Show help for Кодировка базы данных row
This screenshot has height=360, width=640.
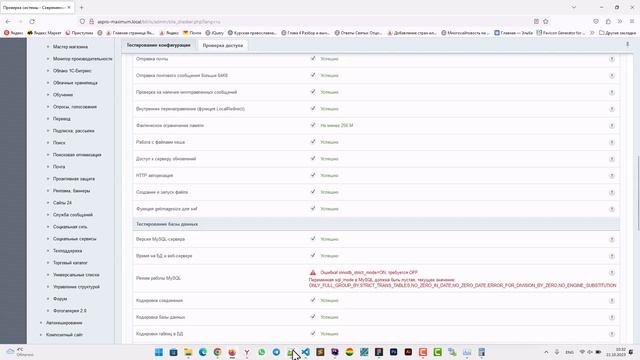tap(611, 317)
